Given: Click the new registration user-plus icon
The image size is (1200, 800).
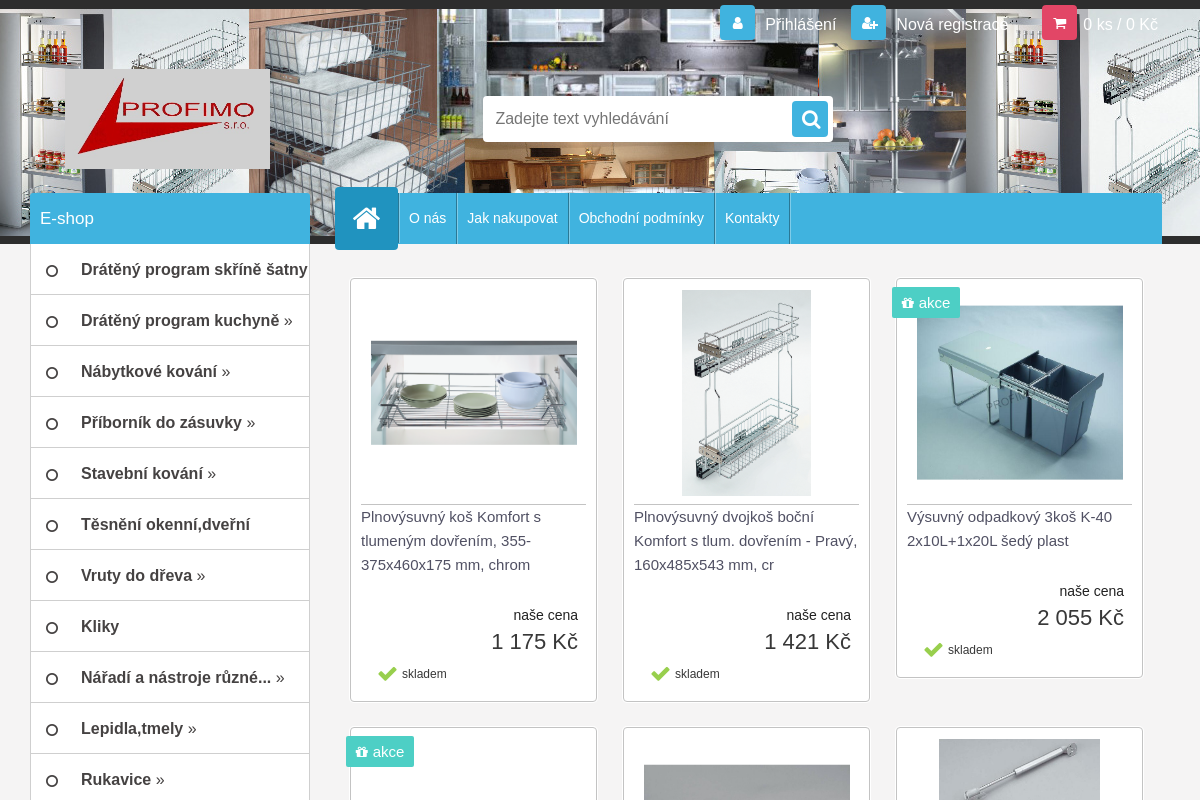Looking at the screenshot, I should pos(868,23).
